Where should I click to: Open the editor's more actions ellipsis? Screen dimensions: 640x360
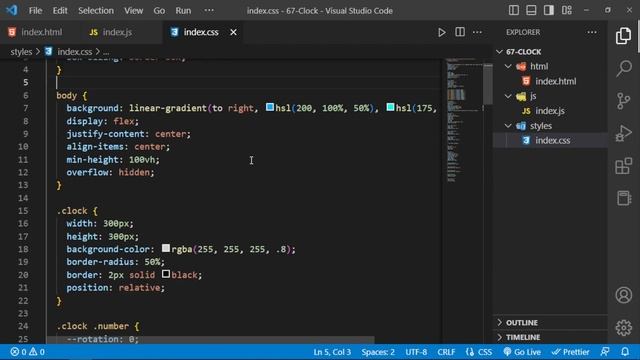(477, 32)
